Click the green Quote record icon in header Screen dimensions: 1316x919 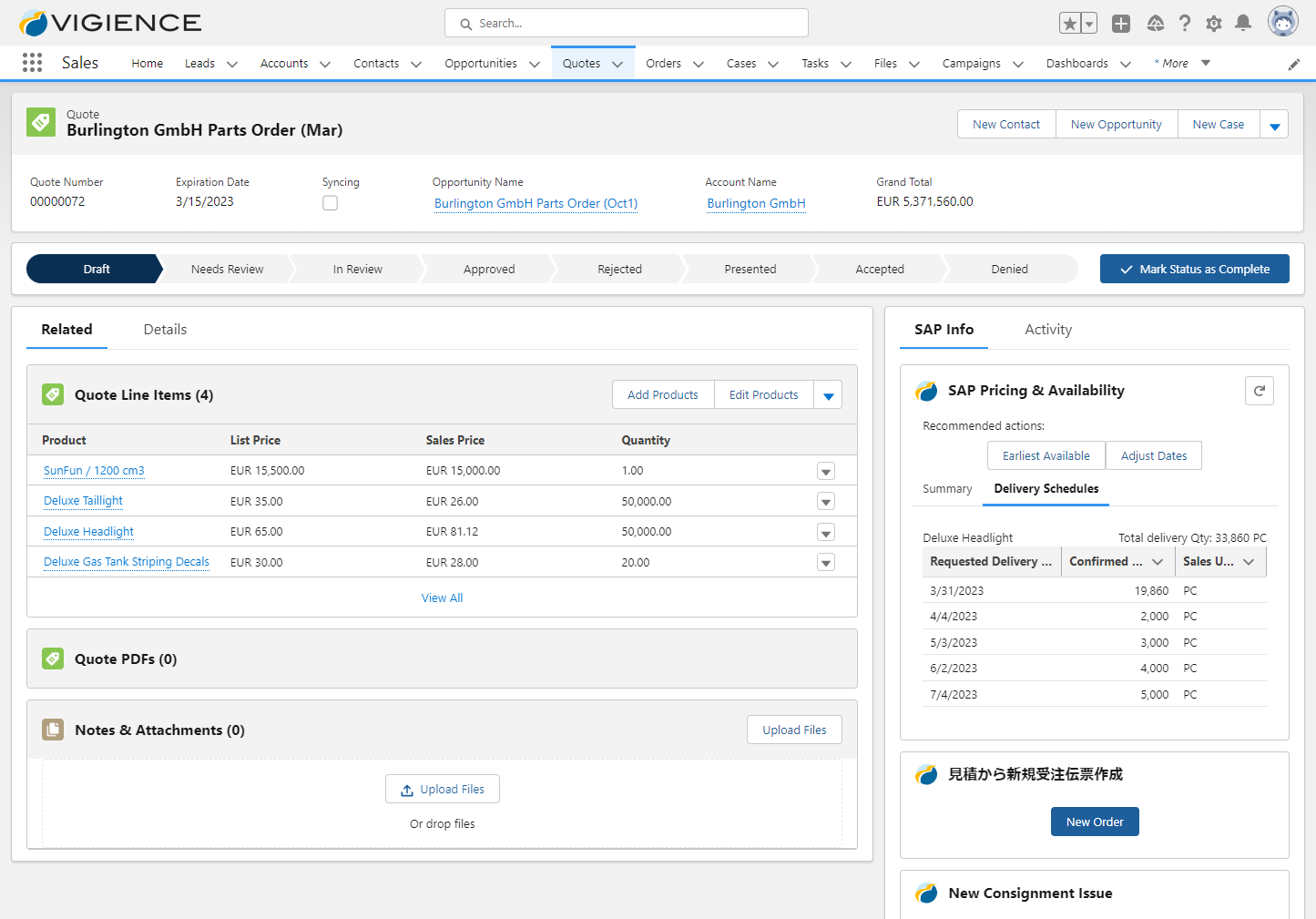(41, 122)
